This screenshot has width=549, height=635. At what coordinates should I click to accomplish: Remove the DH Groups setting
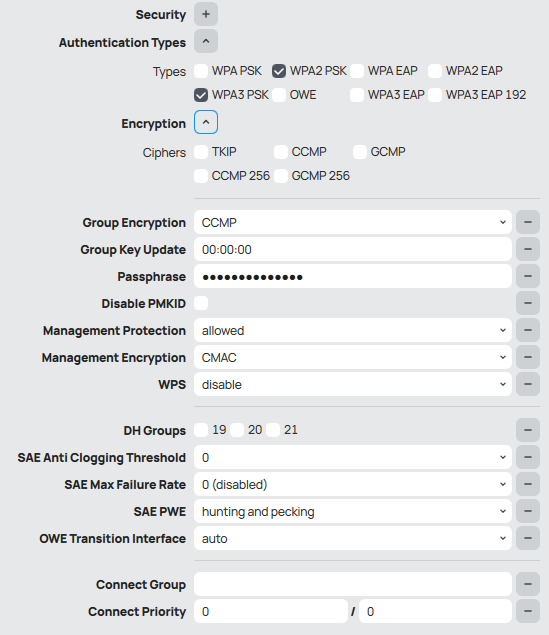528,430
